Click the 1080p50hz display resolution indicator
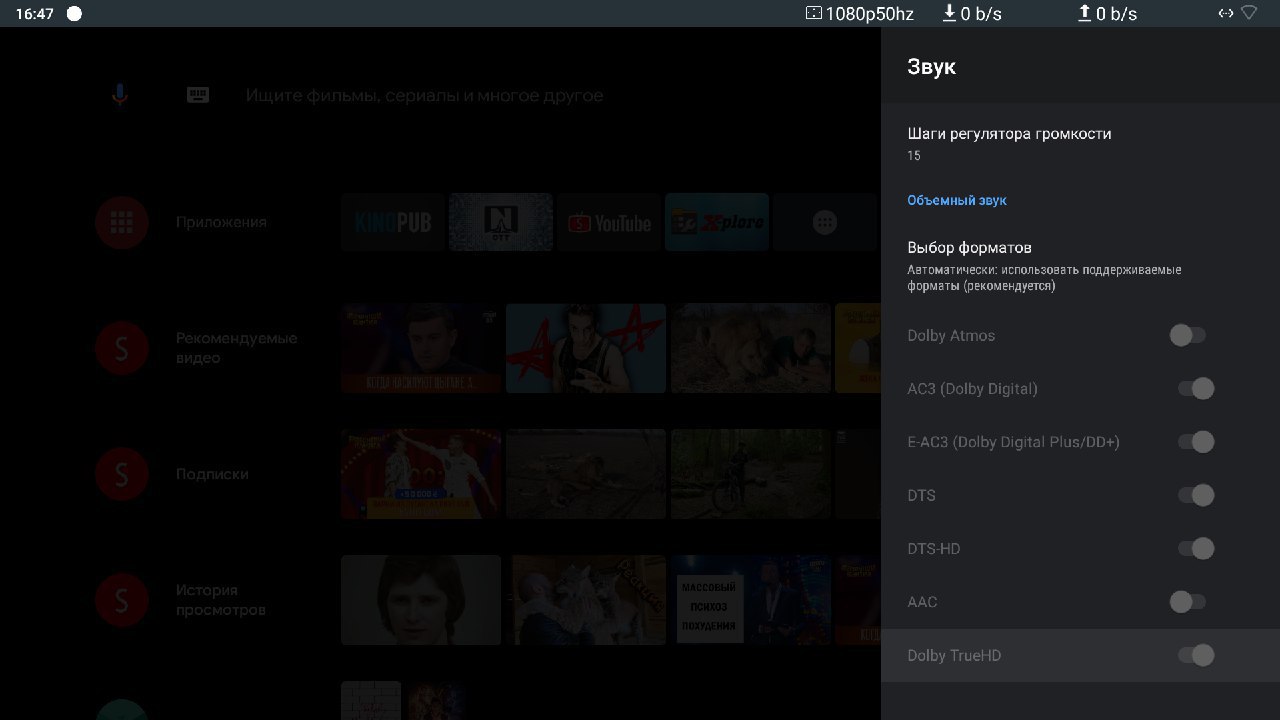 pyautogui.click(x=860, y=13)
